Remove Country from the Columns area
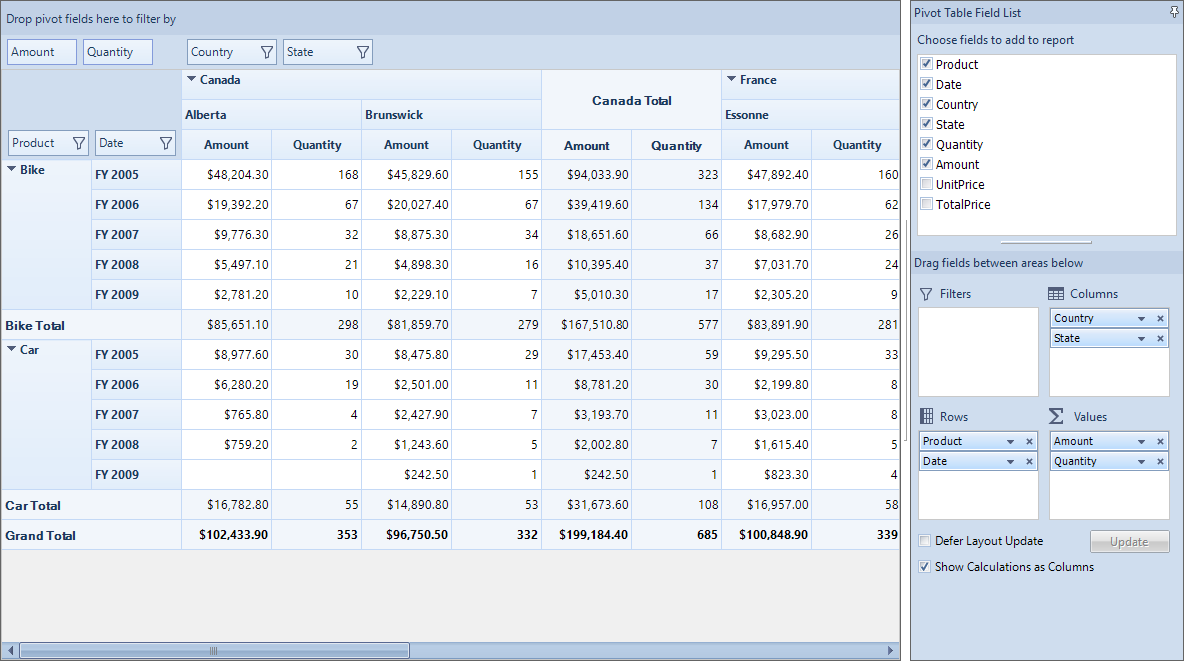 pos(1161,319)
